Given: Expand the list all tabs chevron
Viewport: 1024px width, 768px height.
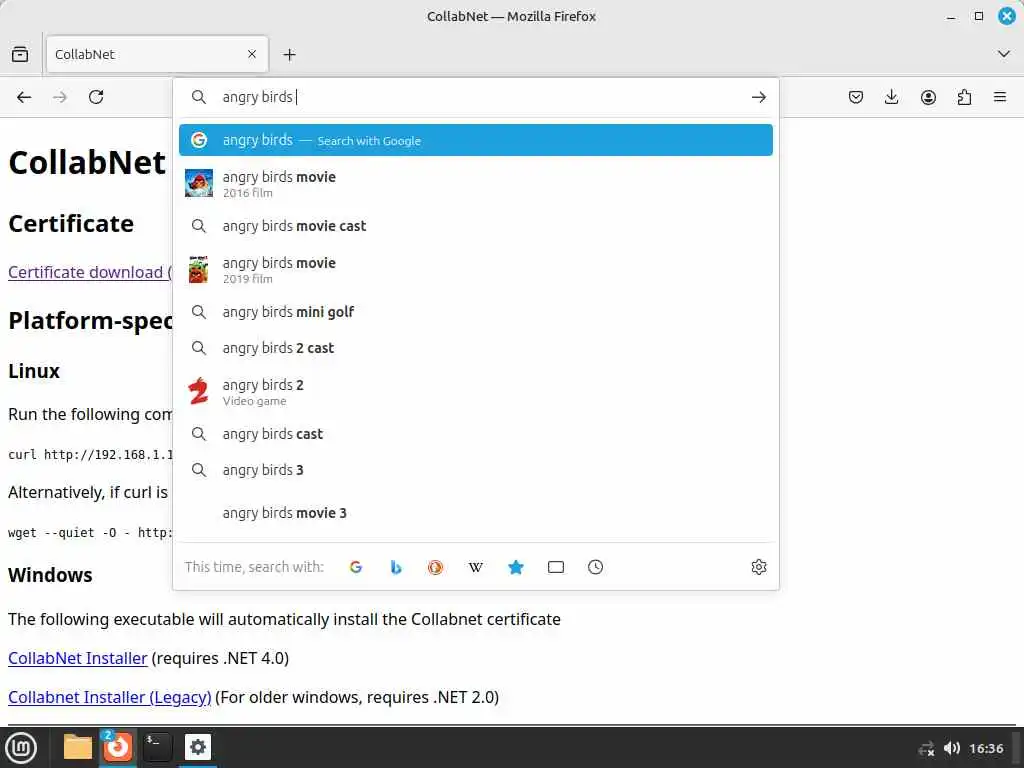Looking at the screenshot, I should pyautogui.click(x=1004, y=54).
